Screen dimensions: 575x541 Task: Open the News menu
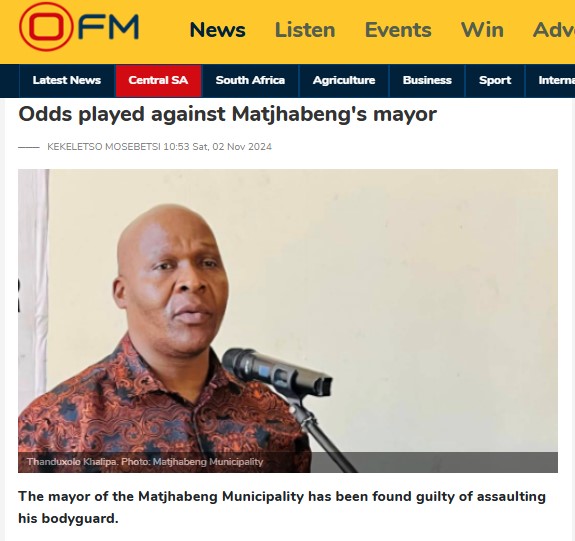(x=217, y=30)
